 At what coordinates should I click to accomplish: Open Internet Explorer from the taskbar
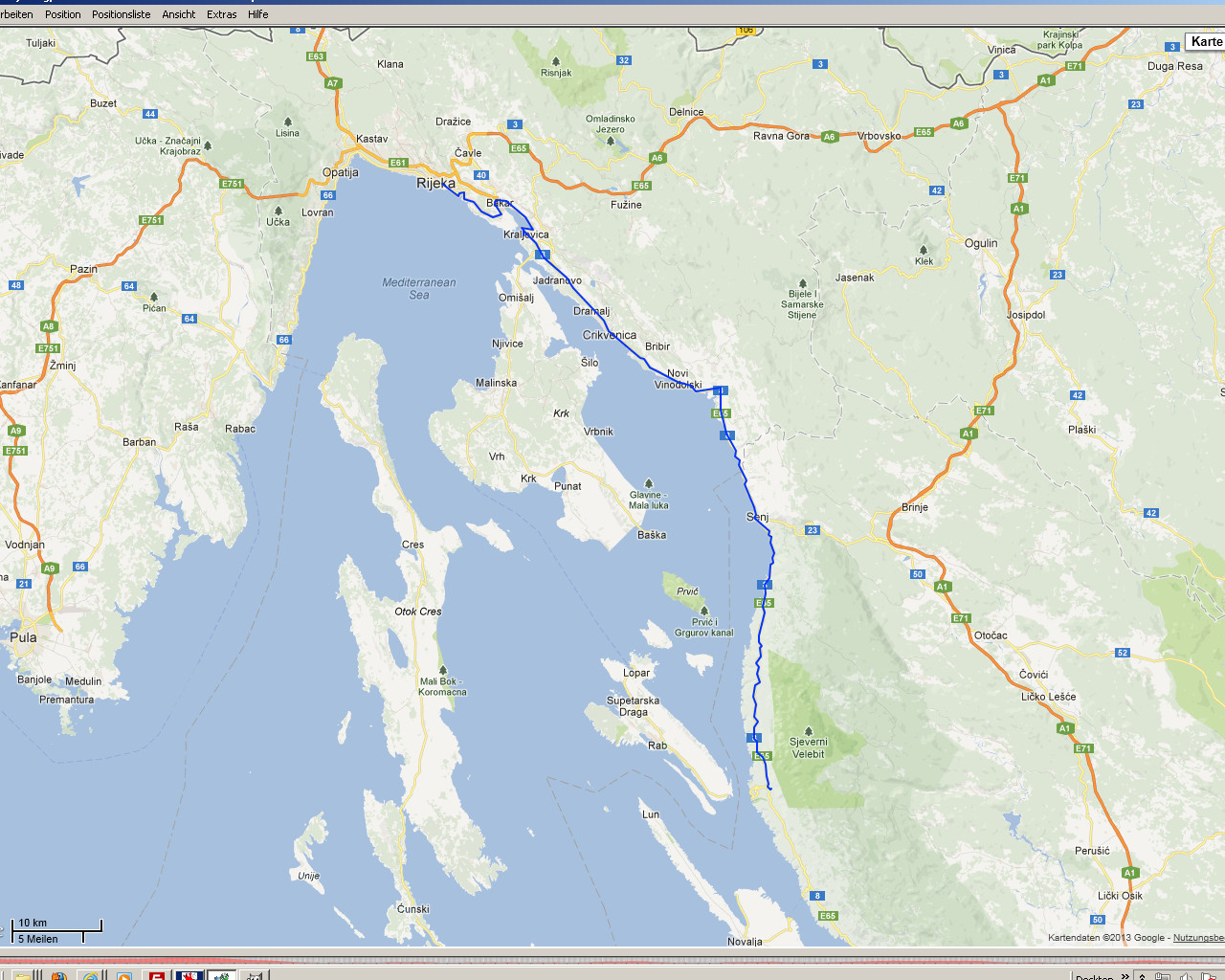point(91,976)
